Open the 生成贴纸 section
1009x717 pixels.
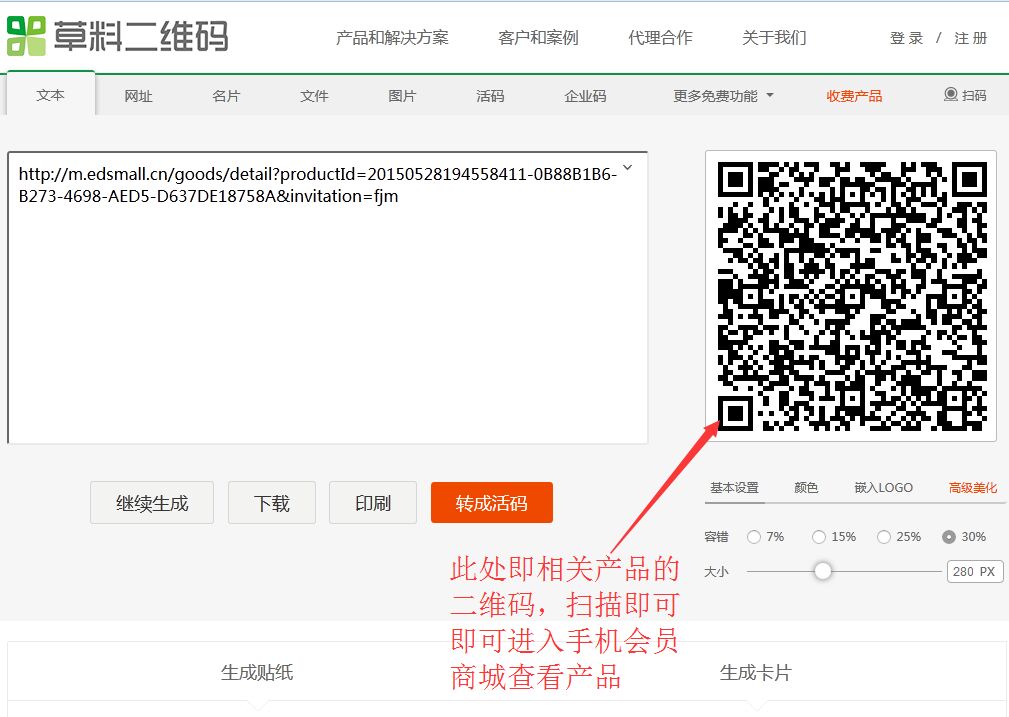tap(257, 673)
